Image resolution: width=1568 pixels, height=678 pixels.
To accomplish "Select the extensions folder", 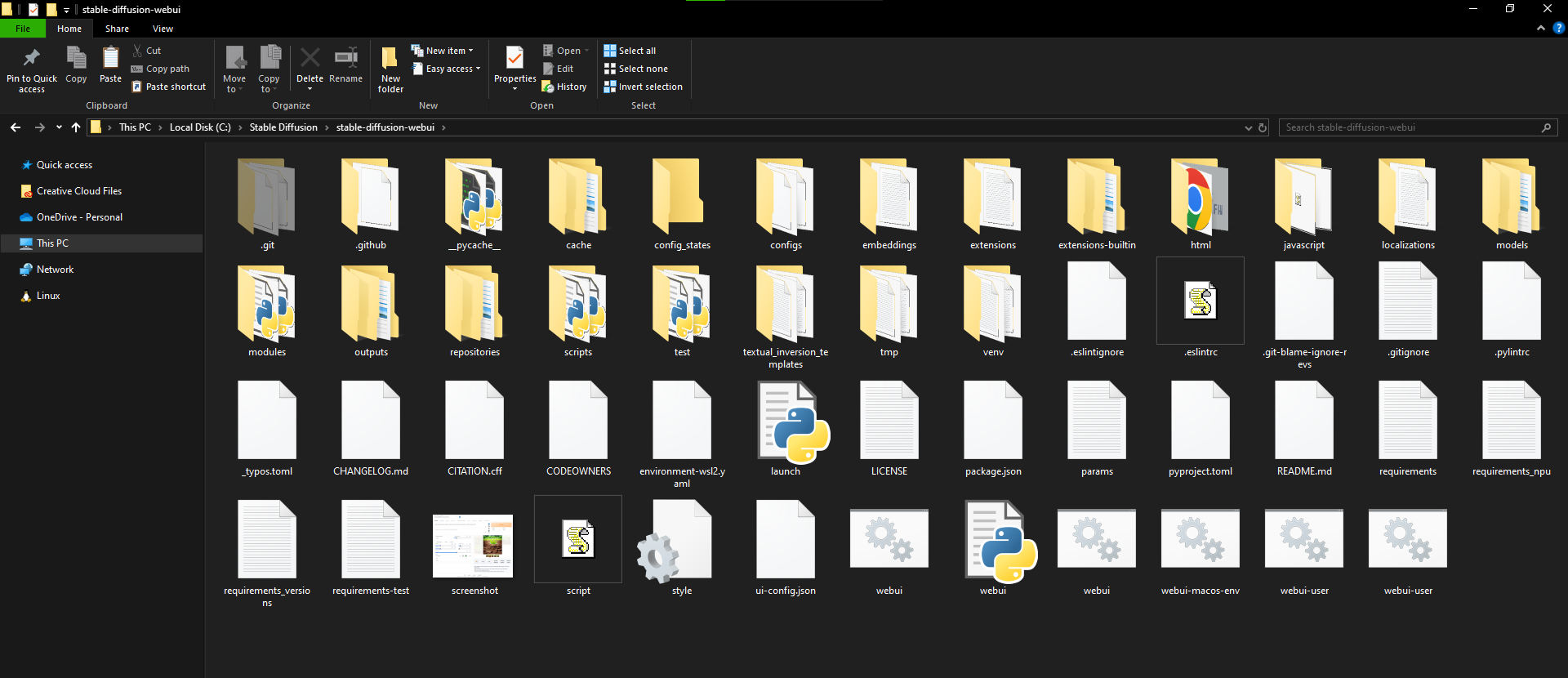I will pos(993,204).
